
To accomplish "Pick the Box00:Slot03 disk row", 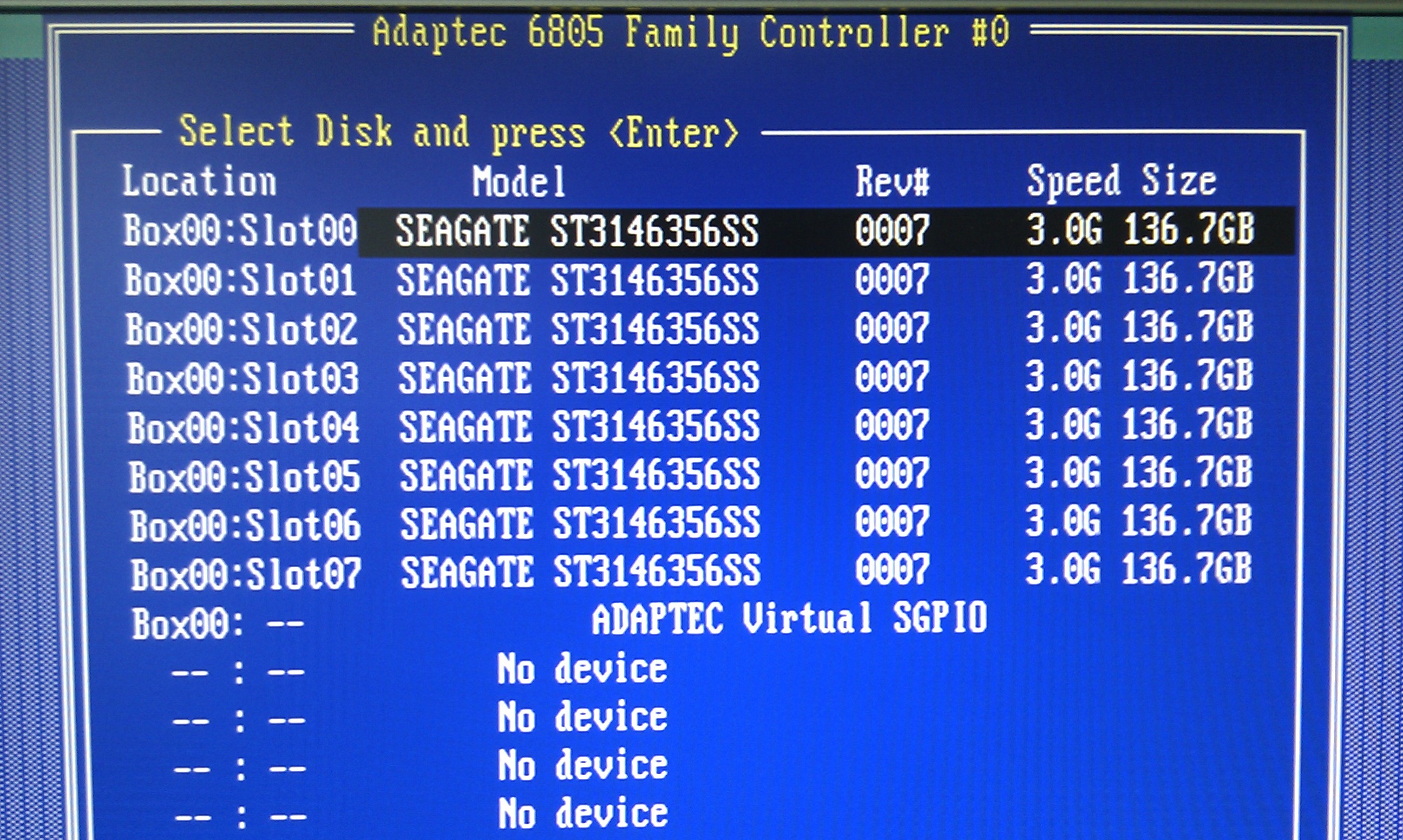I will click(577, 378).
